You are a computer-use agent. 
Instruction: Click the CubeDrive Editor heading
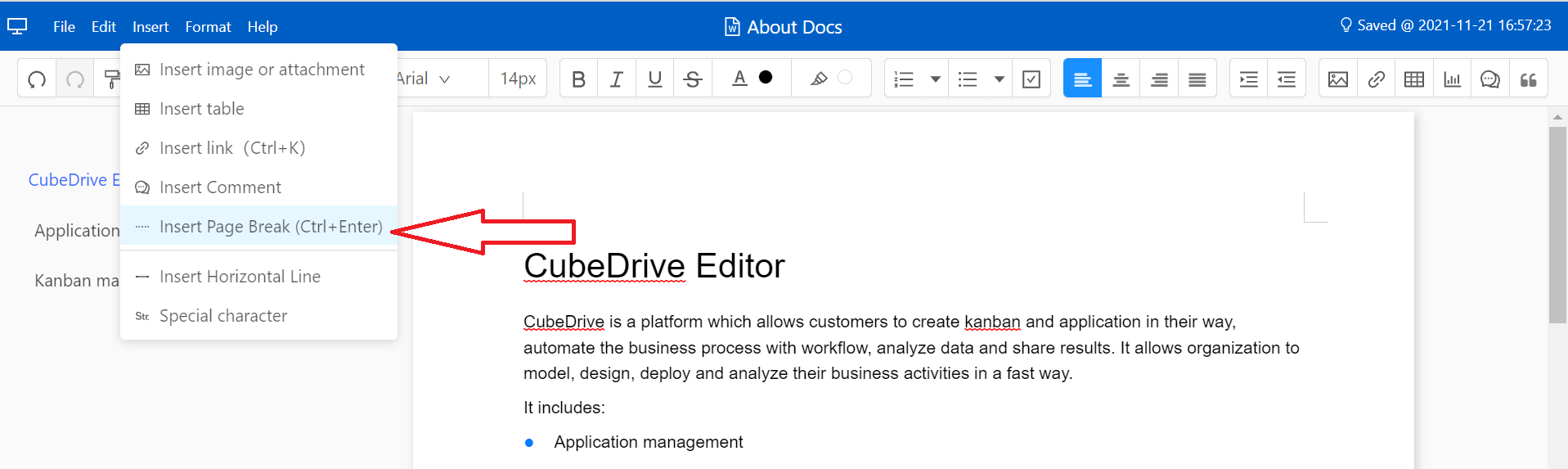654,266
